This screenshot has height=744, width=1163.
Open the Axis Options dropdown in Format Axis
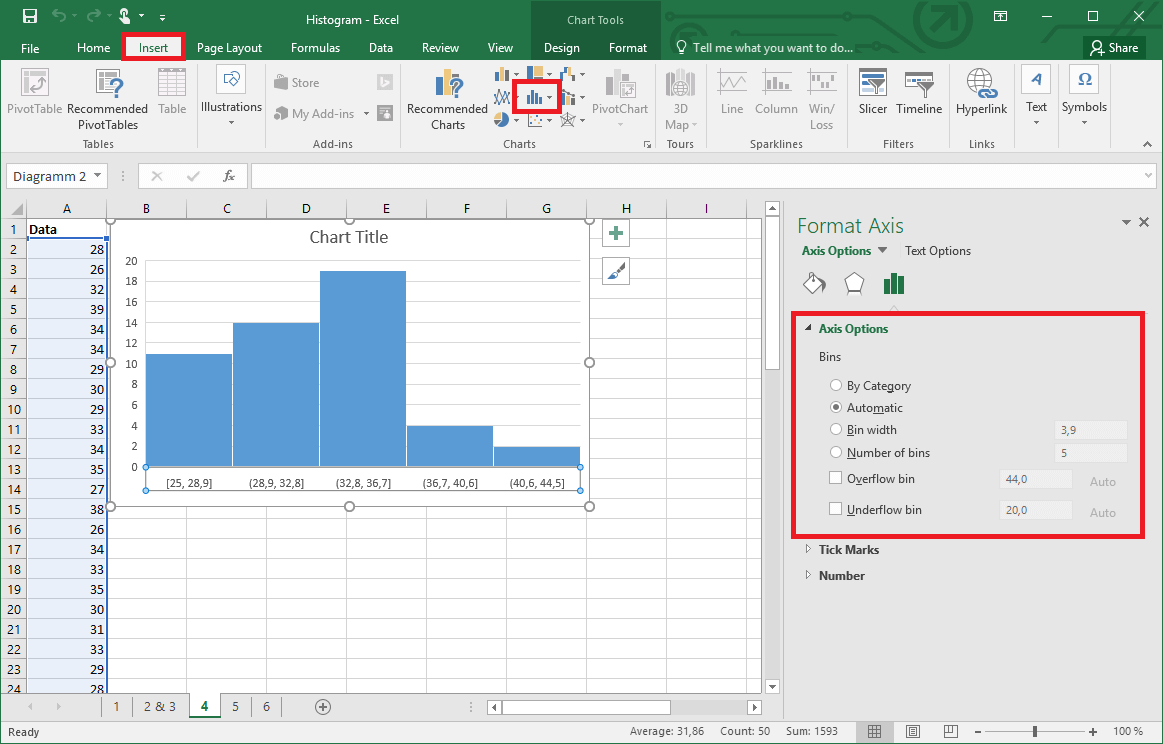844,250
